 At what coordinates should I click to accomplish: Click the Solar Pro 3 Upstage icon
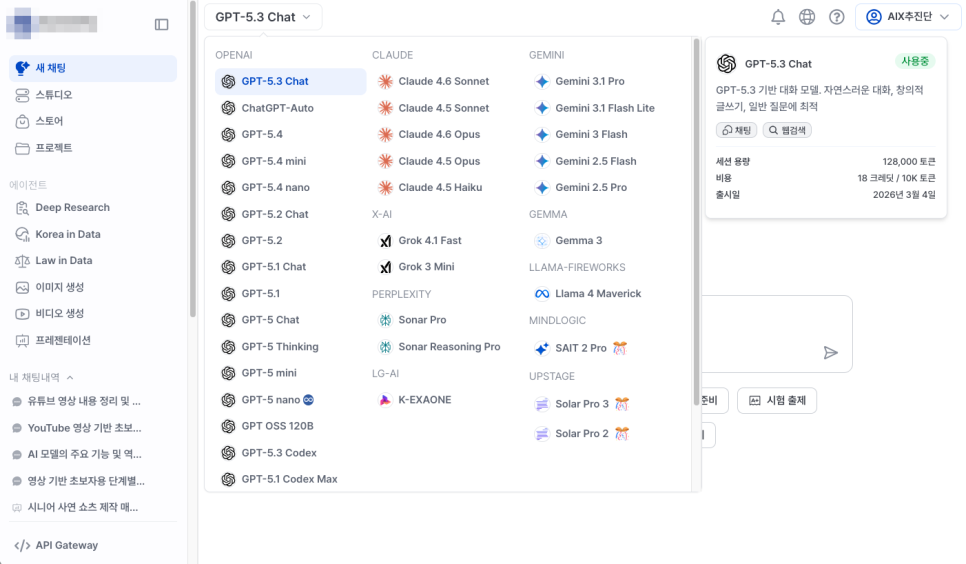point(542,404)
